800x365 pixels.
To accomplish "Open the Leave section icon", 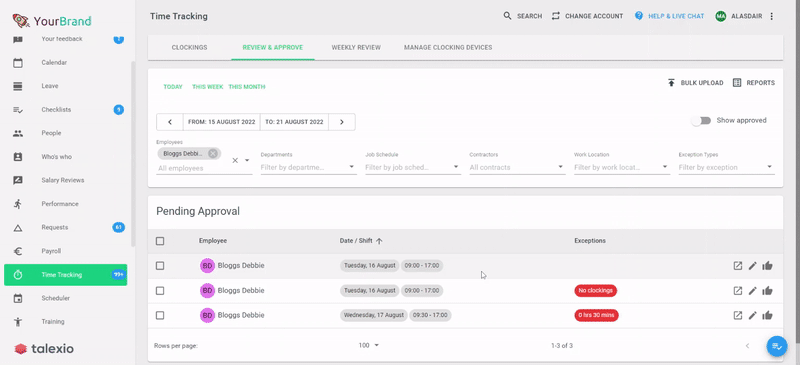I will tap(18, 86).
